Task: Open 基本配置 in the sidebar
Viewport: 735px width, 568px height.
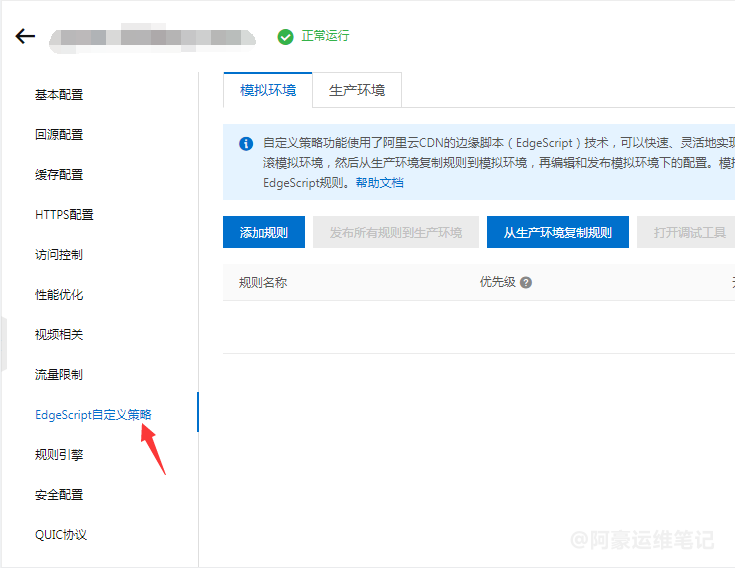Action: pos(59,95)
